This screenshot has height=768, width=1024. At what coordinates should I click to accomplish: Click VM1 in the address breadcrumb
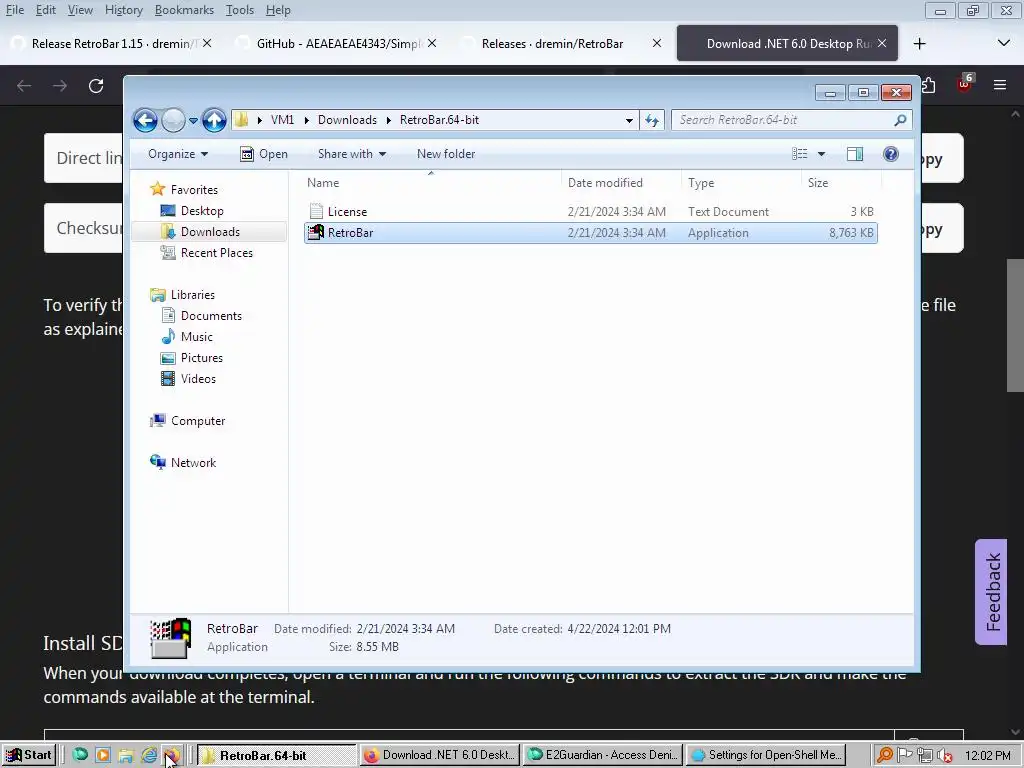pyautogui.click(x=282, y=120)
